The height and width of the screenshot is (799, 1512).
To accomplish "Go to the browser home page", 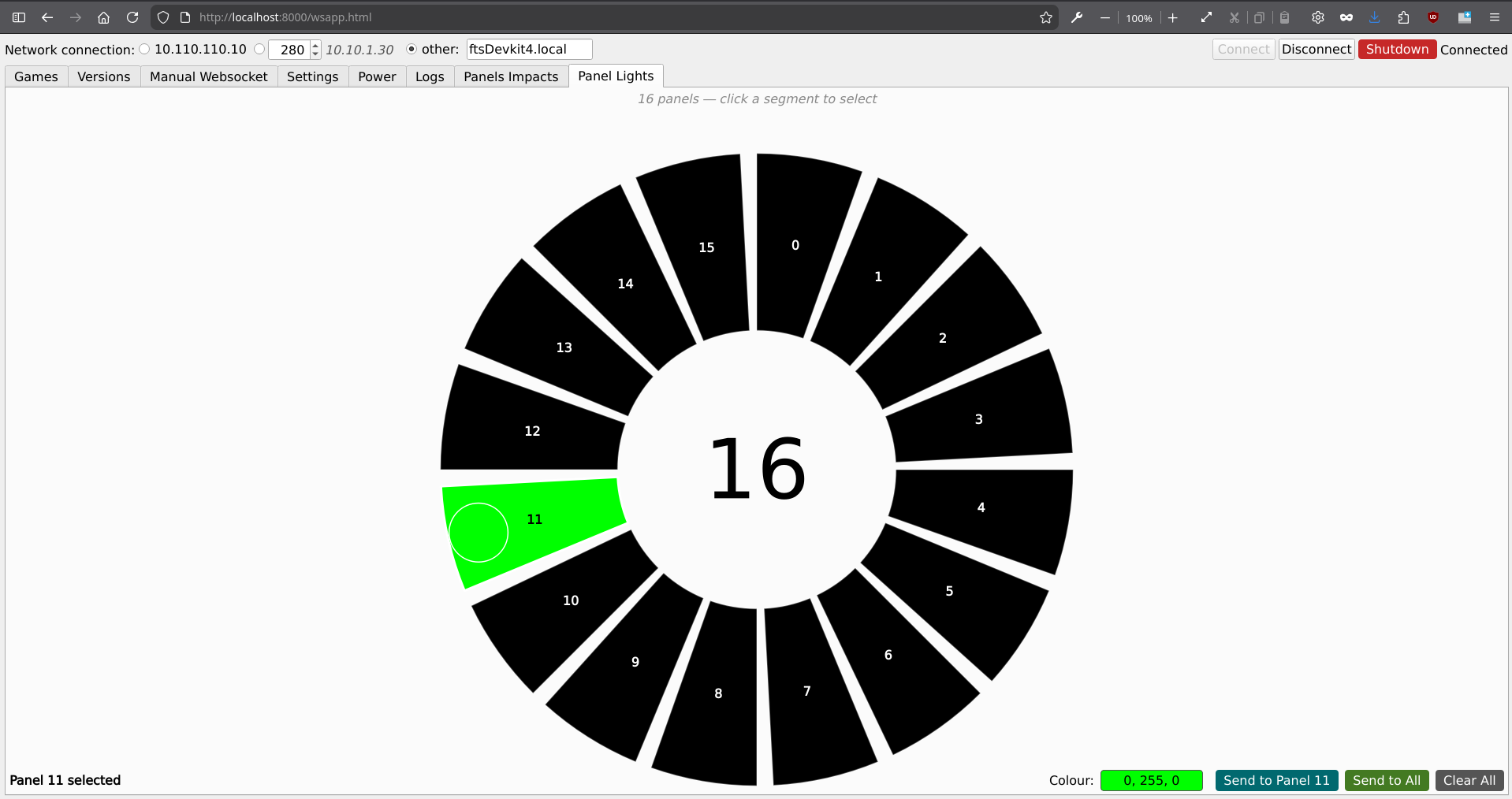I will pos(103,17).
